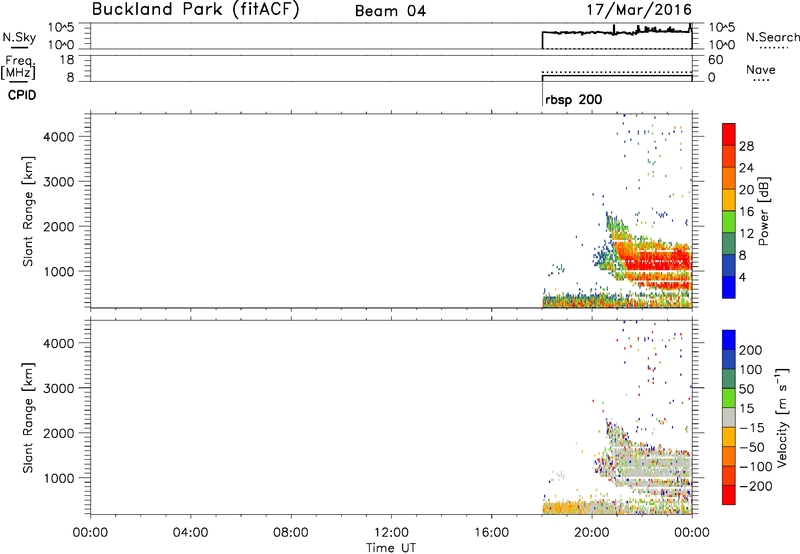Click the "Velocity [m s-1]" colorbar title

[782, 417]
